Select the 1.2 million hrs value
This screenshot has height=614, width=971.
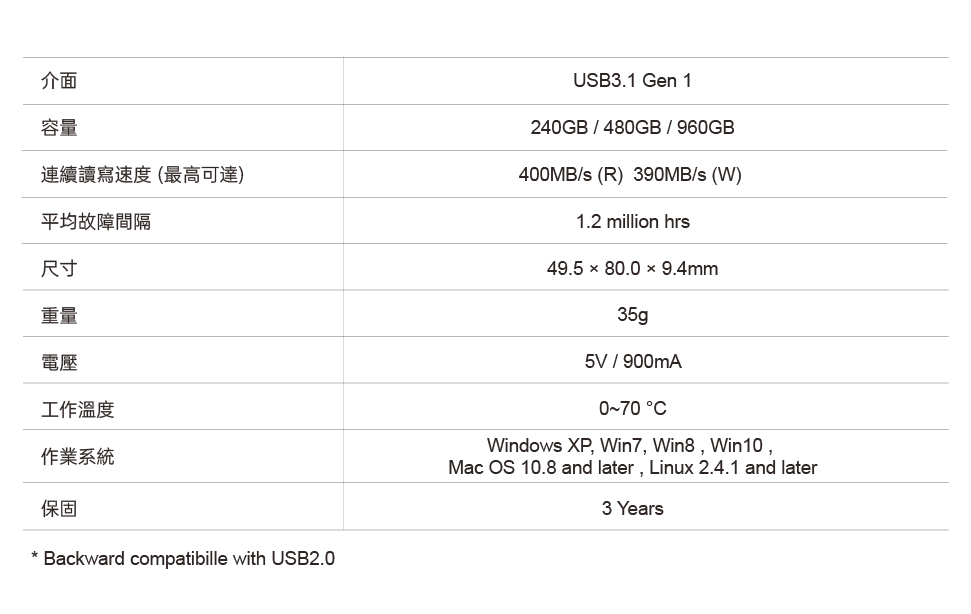632,222
